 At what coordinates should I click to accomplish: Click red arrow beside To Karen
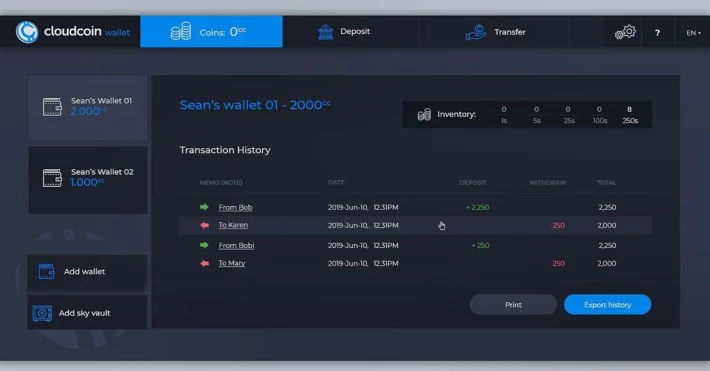point(205,225)
